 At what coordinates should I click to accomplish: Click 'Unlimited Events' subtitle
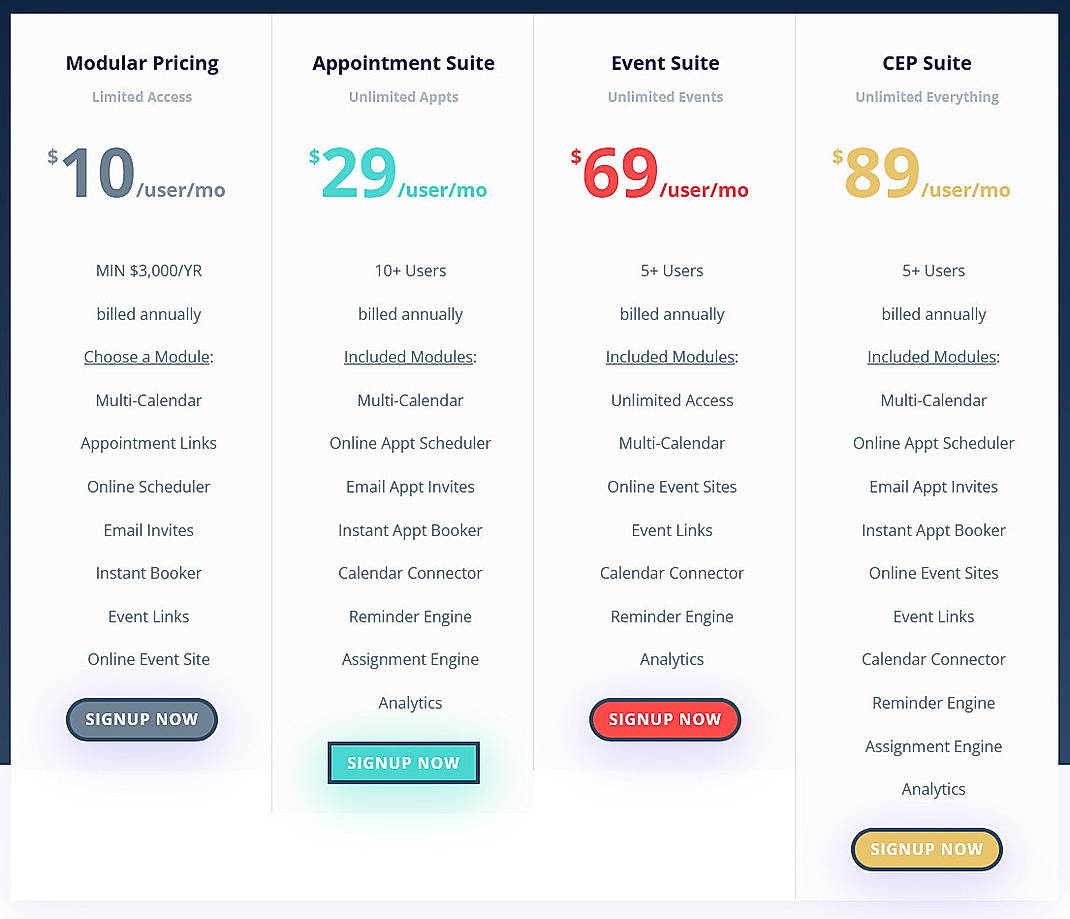coord(665,97)
